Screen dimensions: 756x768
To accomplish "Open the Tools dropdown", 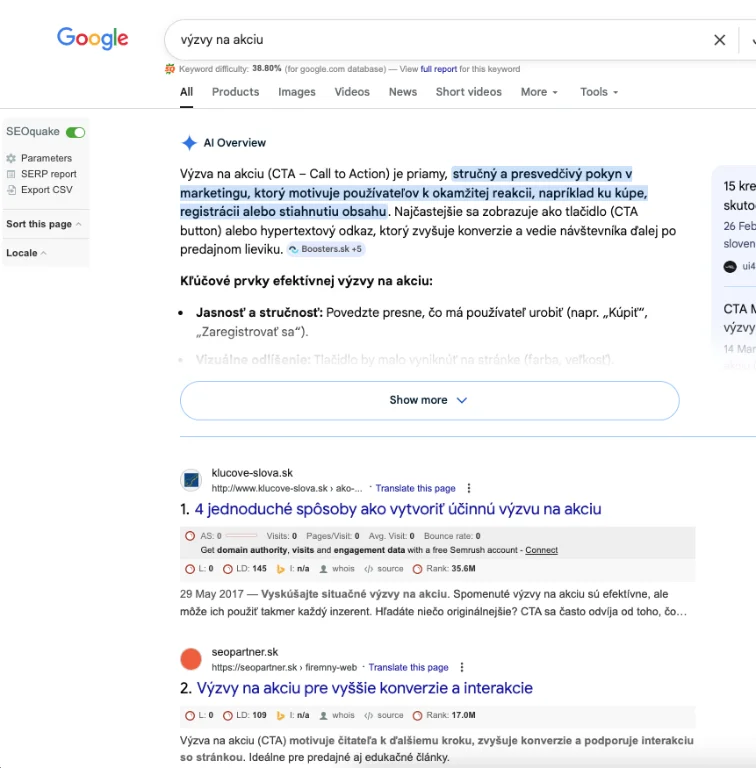I will point(599,92).
